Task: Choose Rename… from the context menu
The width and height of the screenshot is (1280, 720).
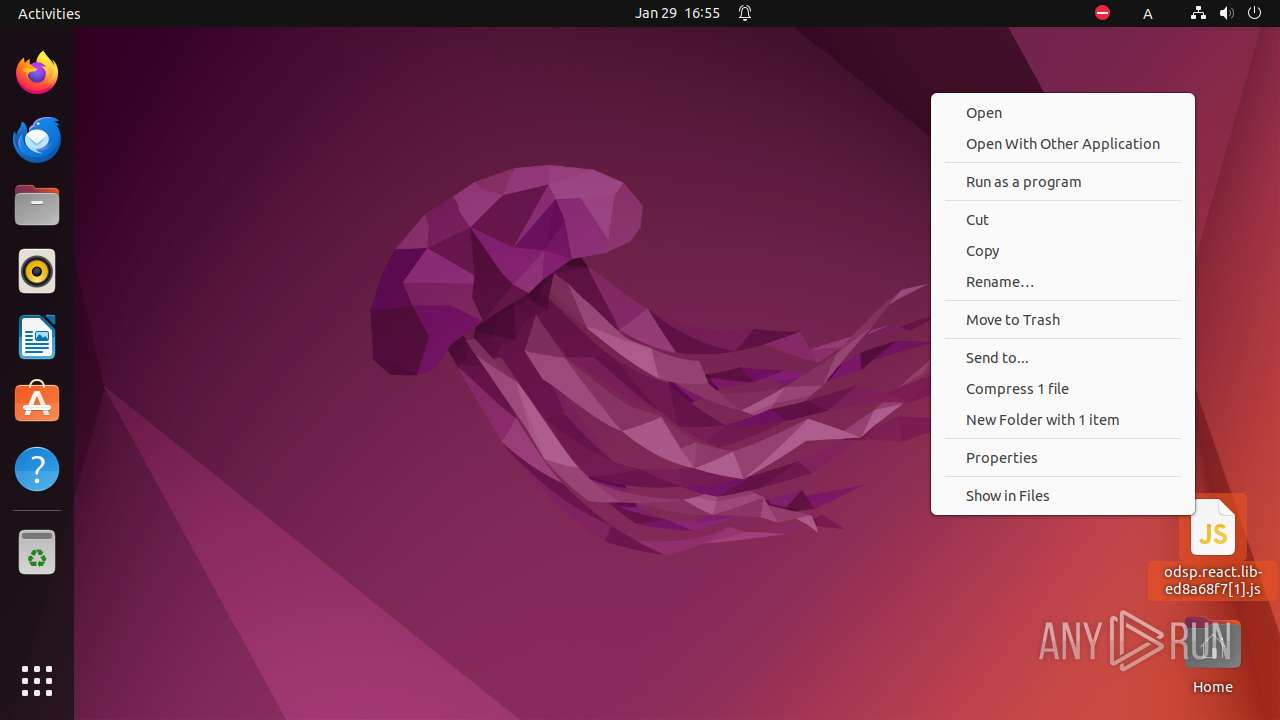Action: [x=1063, y=282]
